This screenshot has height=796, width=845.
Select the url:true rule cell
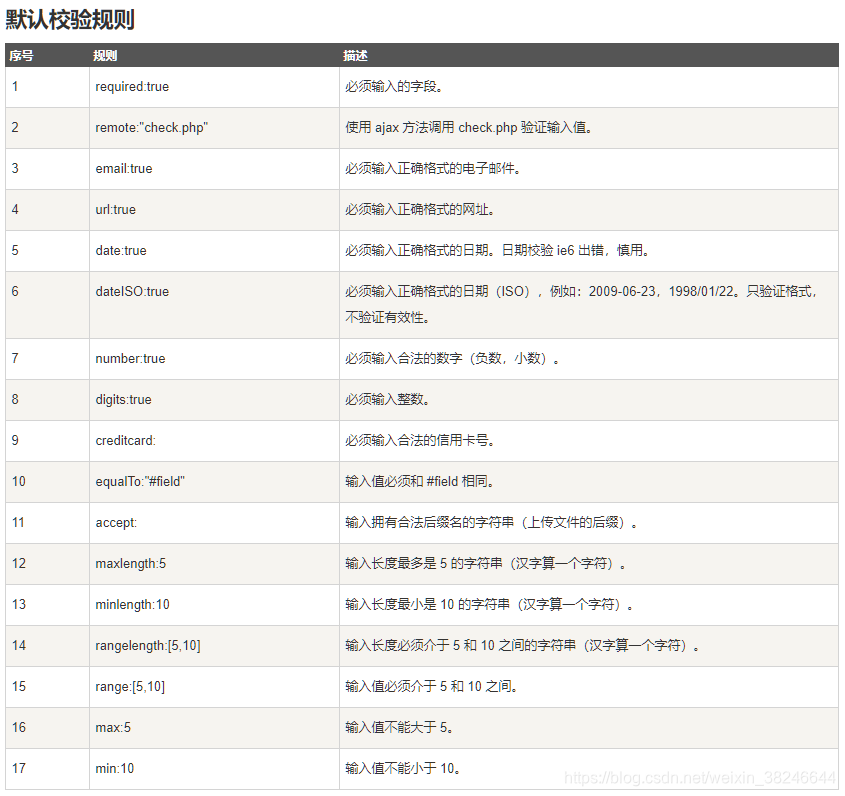click(214, 210)
